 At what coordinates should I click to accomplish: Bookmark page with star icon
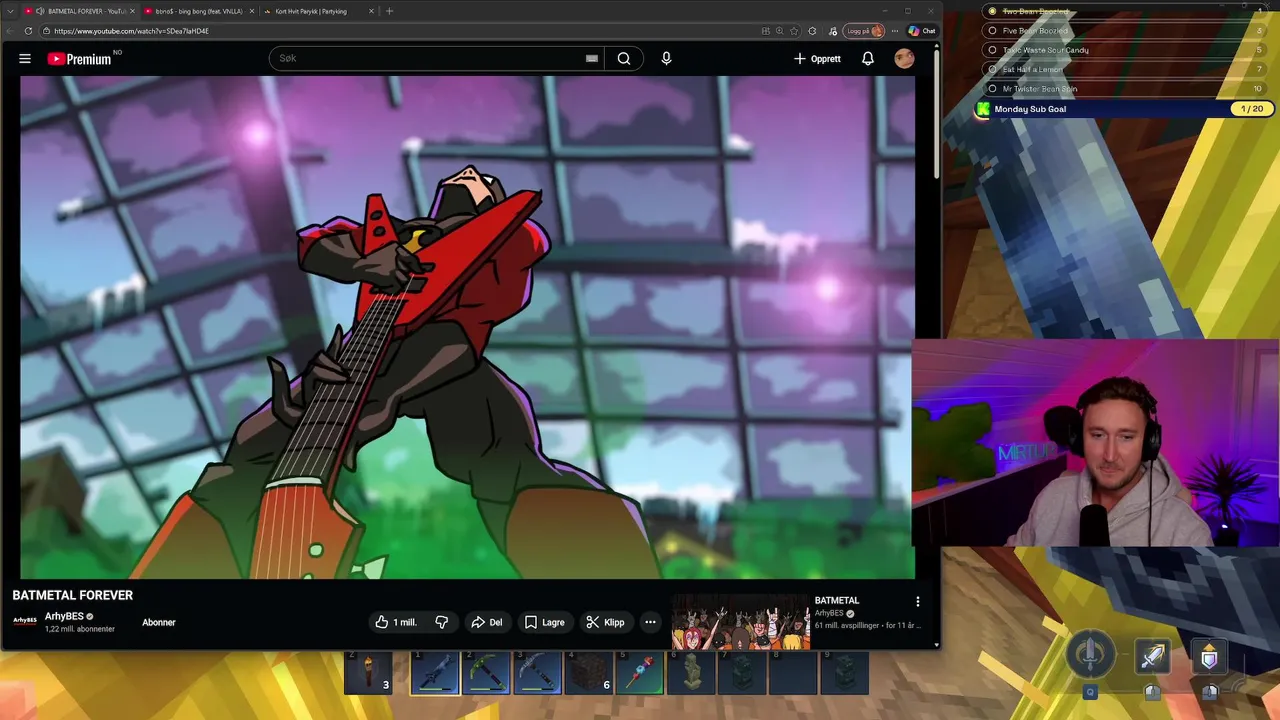794,31
